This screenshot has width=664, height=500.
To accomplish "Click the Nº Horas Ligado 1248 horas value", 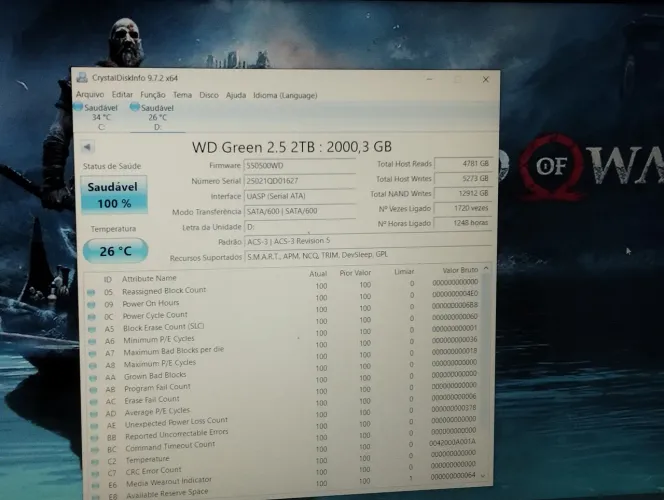I will [x=463, y=223].
